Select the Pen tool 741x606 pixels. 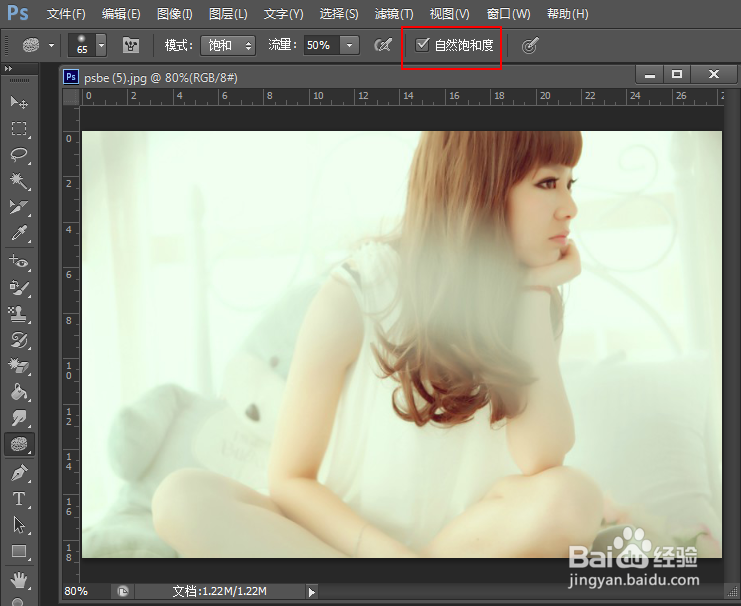[x=19, y=472]
